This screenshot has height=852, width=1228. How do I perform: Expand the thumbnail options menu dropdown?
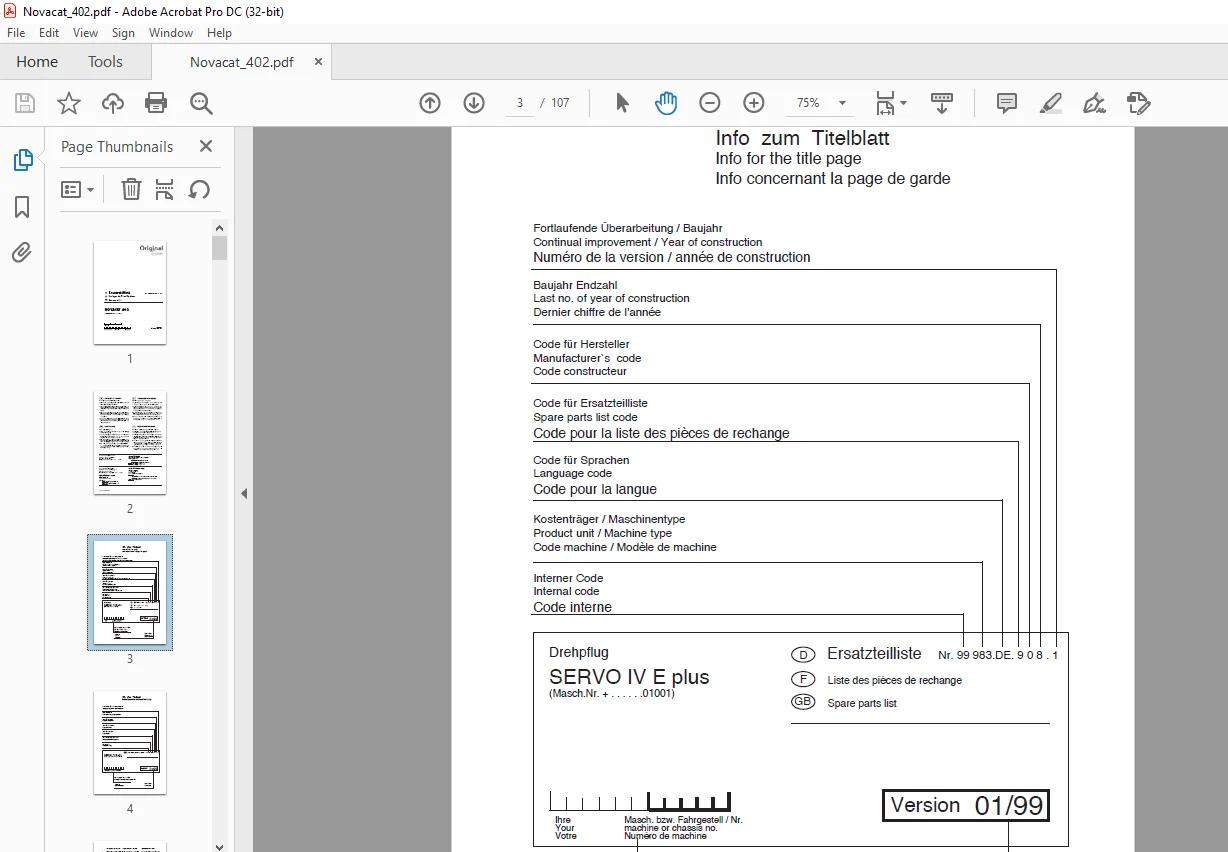[x=78, y=189]
